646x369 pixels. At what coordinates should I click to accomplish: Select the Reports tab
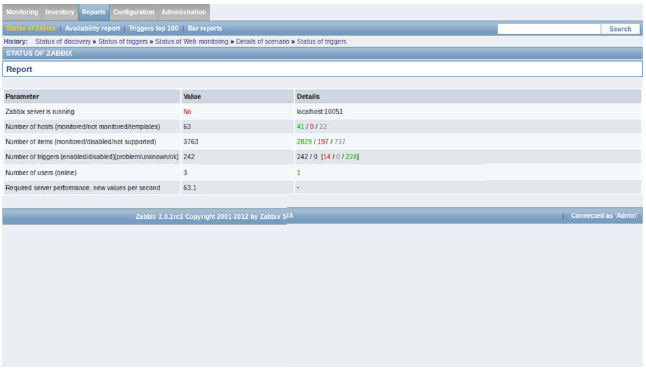coord(94,12)
